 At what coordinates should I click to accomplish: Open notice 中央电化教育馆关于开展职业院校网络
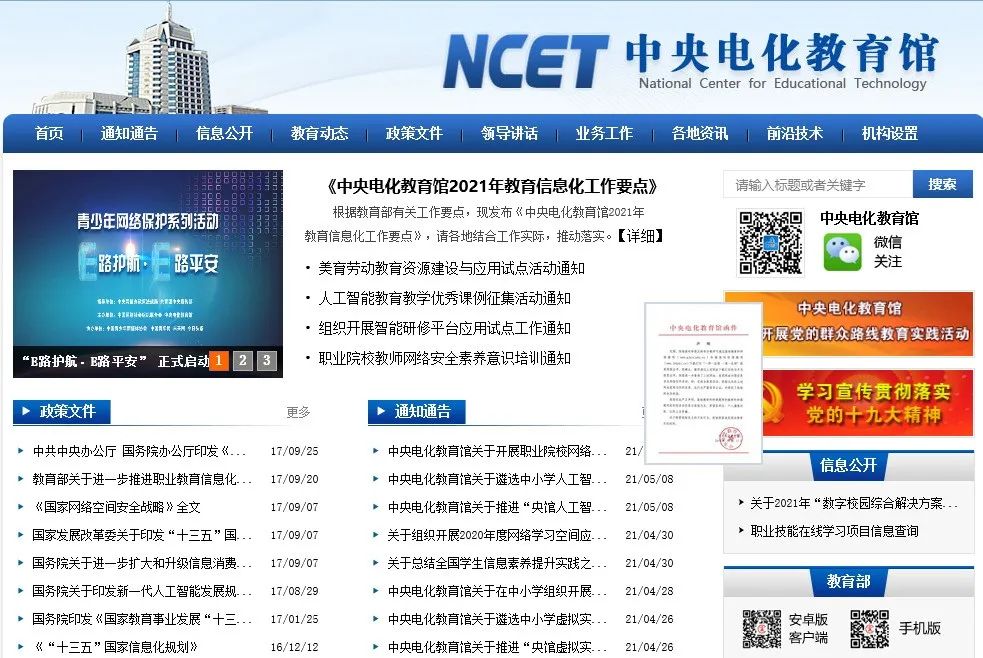497,451
